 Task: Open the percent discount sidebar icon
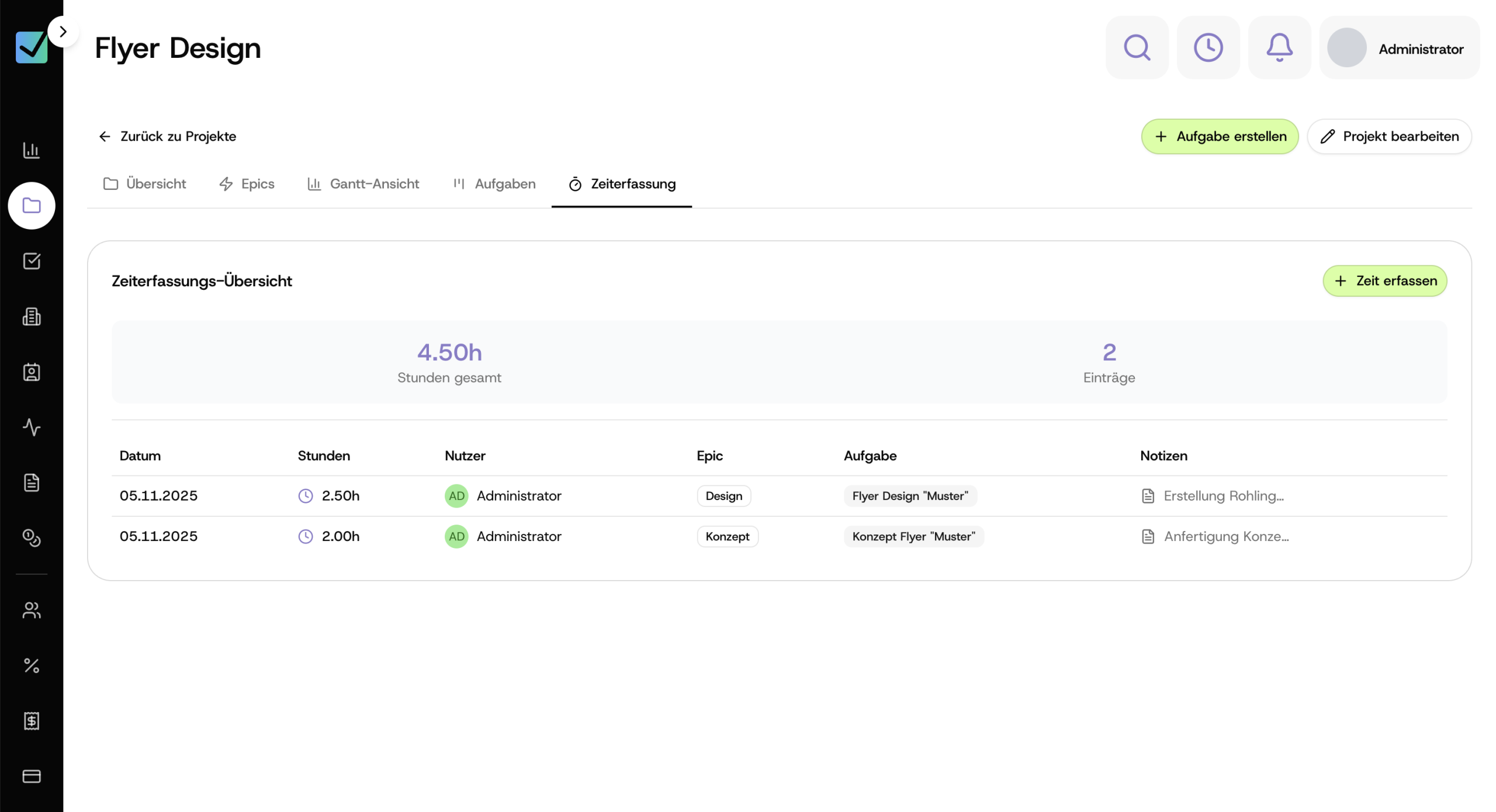pos(32,665)
